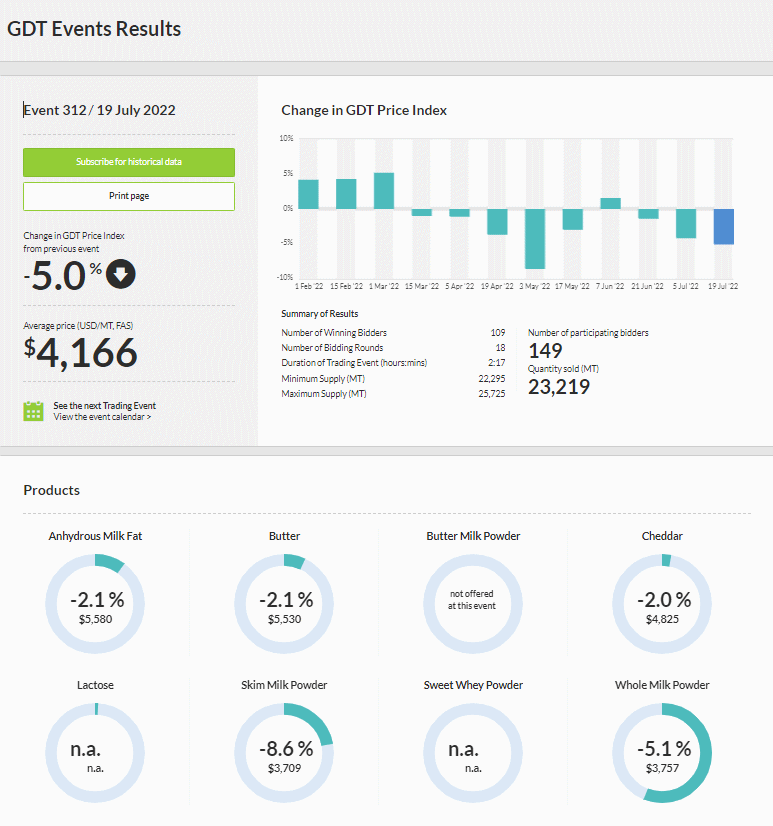Click the Change in GDT Price Index chart title
This screenshot has height=826, width=773.
pyautogui.click(x=364, y=111)
